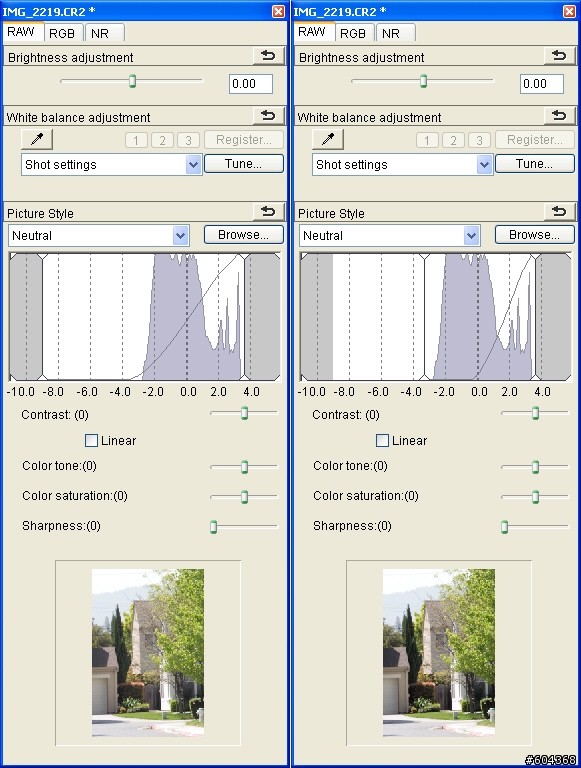Open Neutral picture style dropdown, left panel
581x768 pixels.
point(98,236)
